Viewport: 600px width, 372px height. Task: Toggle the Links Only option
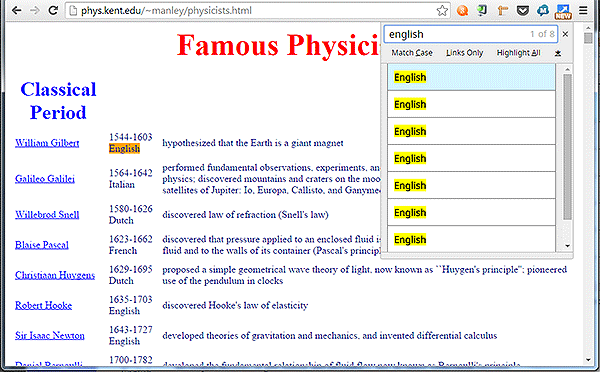click(465, 53)
